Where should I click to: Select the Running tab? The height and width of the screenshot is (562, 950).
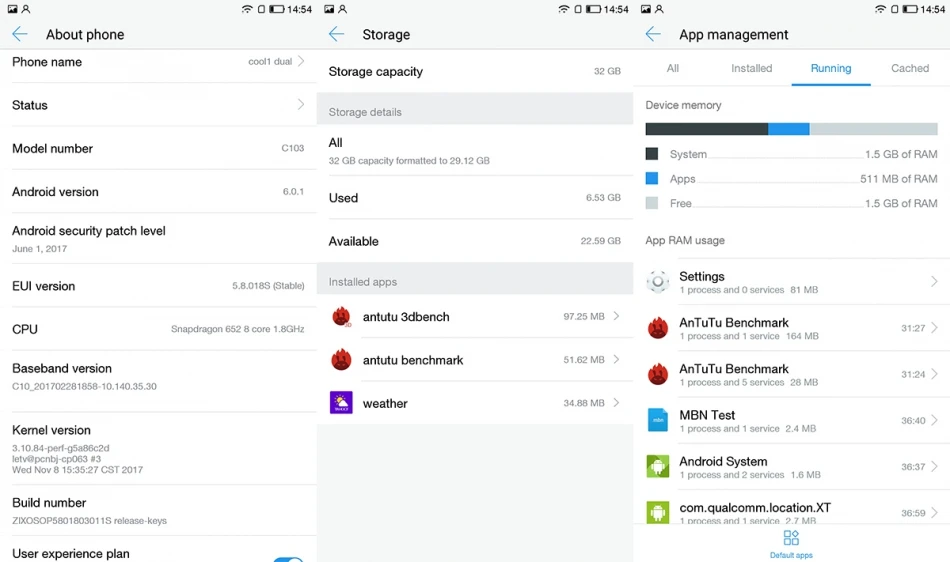point(831,68)
